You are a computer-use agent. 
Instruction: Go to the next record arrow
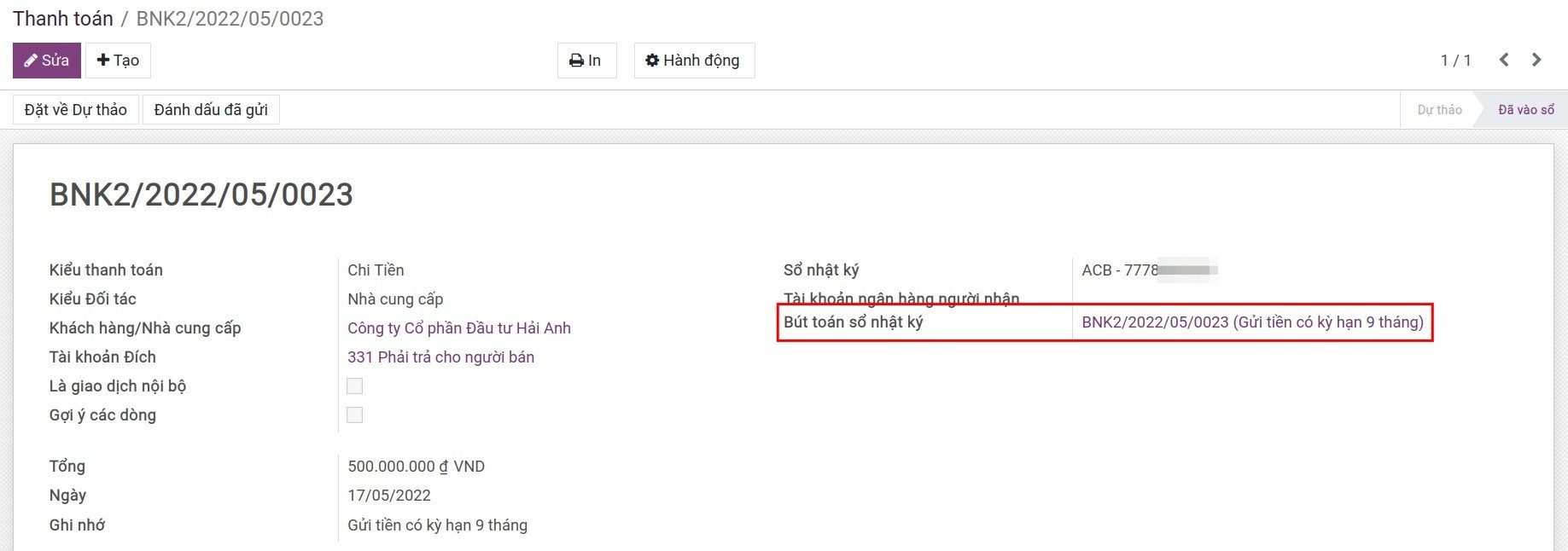click(x=1536, y=60)
